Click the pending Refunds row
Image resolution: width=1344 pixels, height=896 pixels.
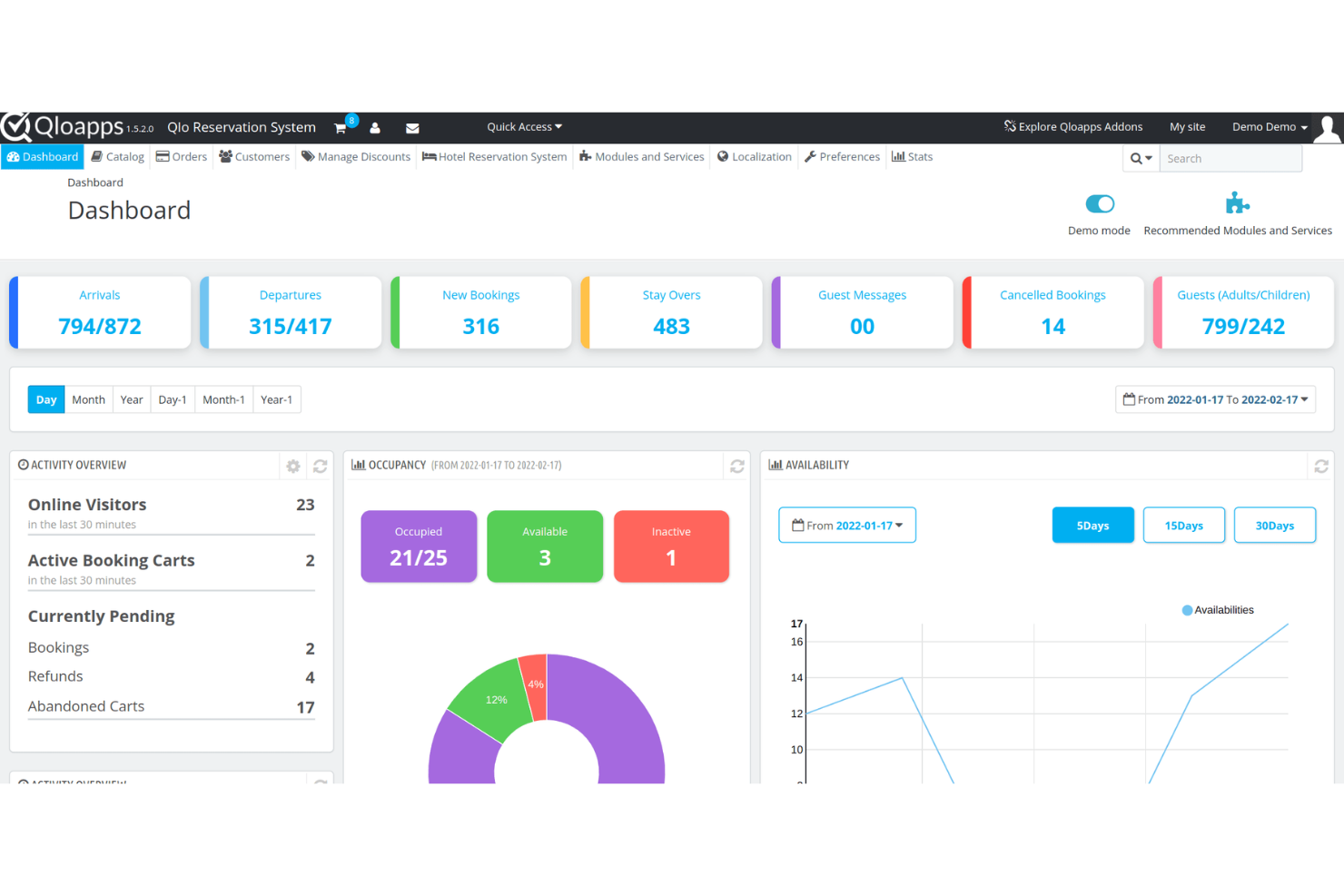pyautogui.click(x=172, y=677)
